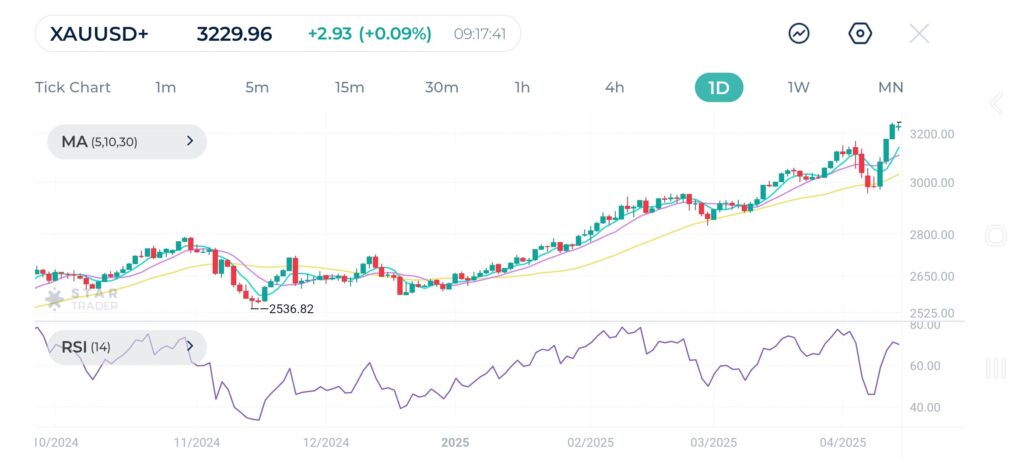
Task: Tap the three-bar recents icon on right edge
Action: [995, 369]
